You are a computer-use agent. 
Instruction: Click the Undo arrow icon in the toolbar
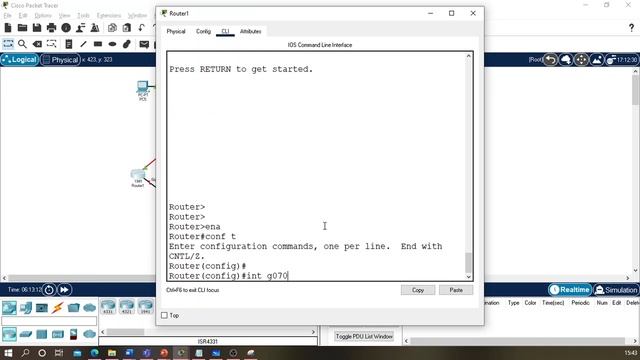(x=141, y=28)
